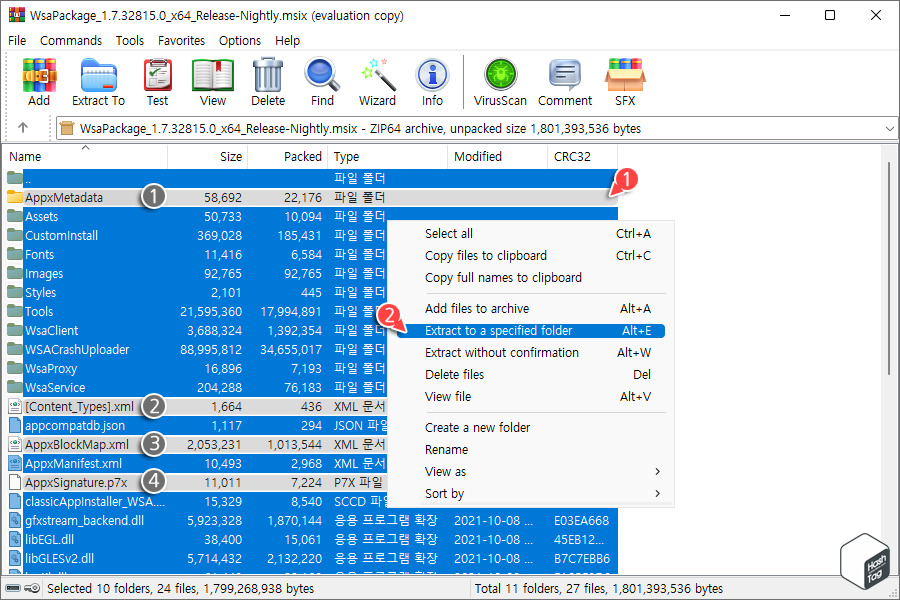The height and width of the screenshot is (600, 900).
Task: Click the libEGL.dll file icon
Action: [15, 539]
